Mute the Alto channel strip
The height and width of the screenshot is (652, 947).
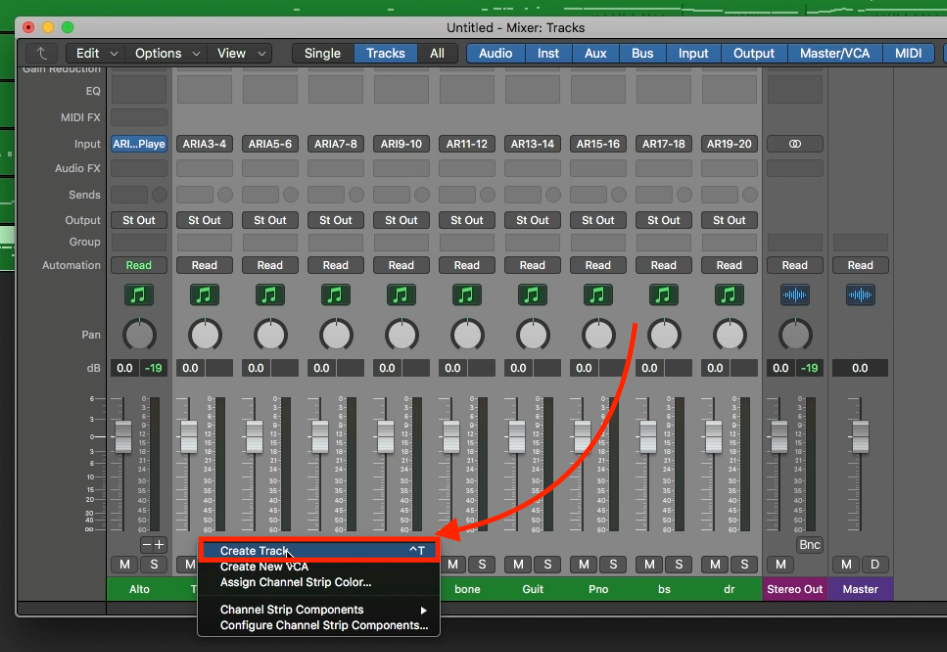[125, 565]
